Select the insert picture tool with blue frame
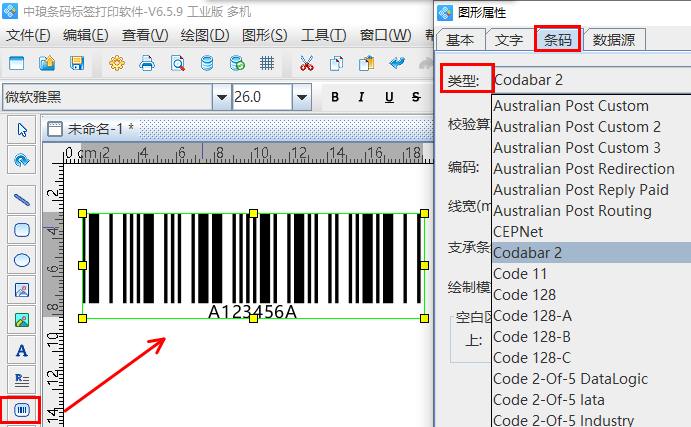The height and width of the screenshot is (427, 691). (22, 290)
